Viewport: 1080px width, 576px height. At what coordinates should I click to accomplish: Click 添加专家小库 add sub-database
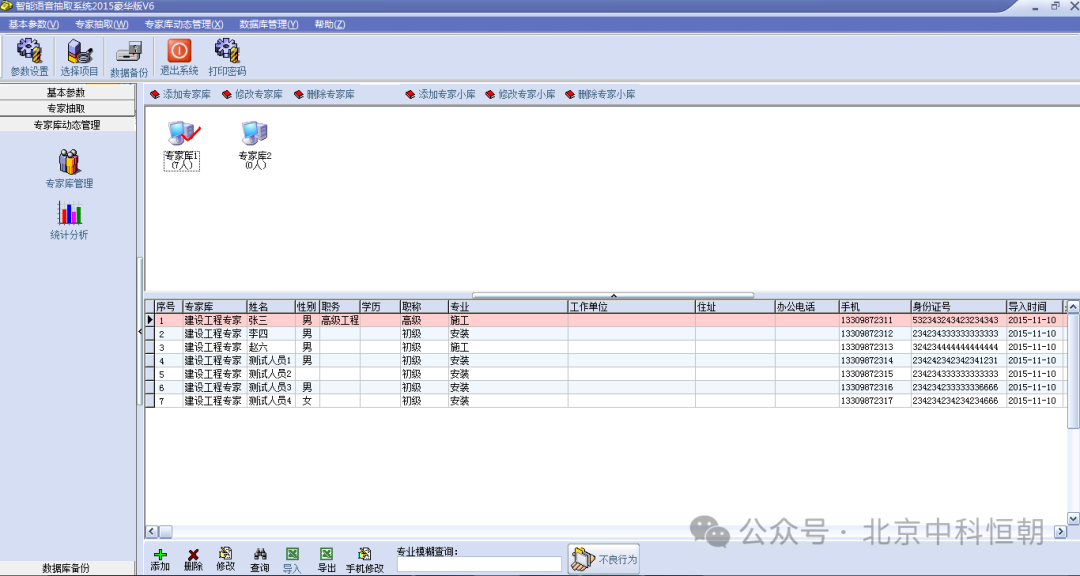[x=440, y=94]
